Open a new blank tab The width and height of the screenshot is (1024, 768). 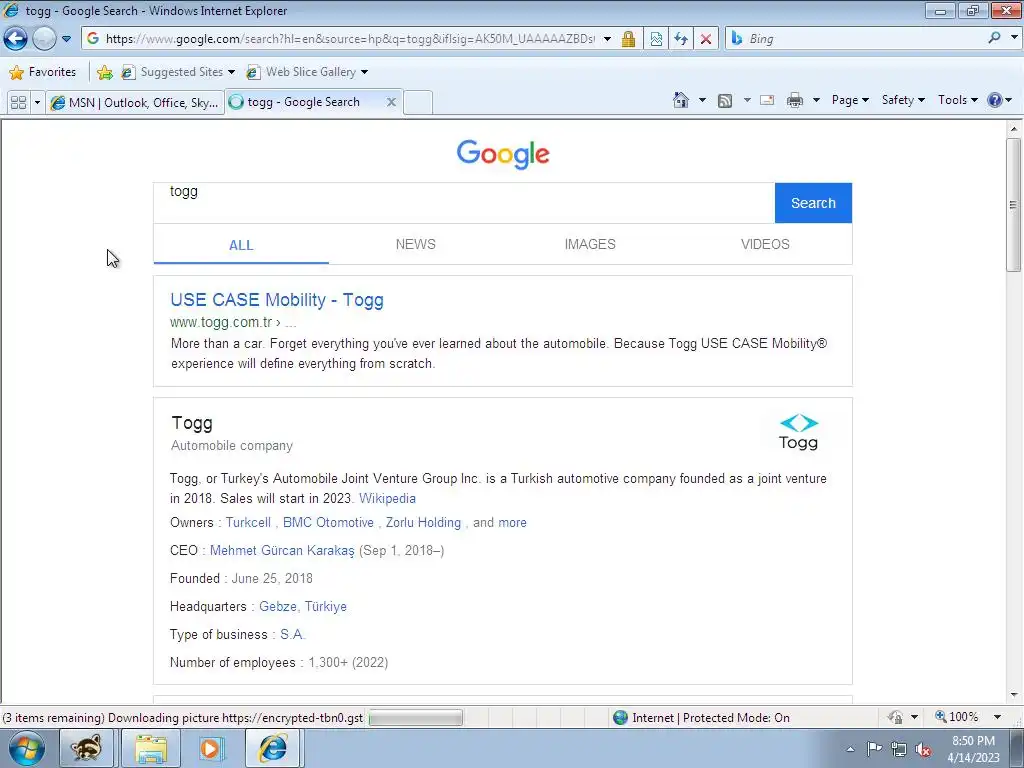click(x=418, y=103)
